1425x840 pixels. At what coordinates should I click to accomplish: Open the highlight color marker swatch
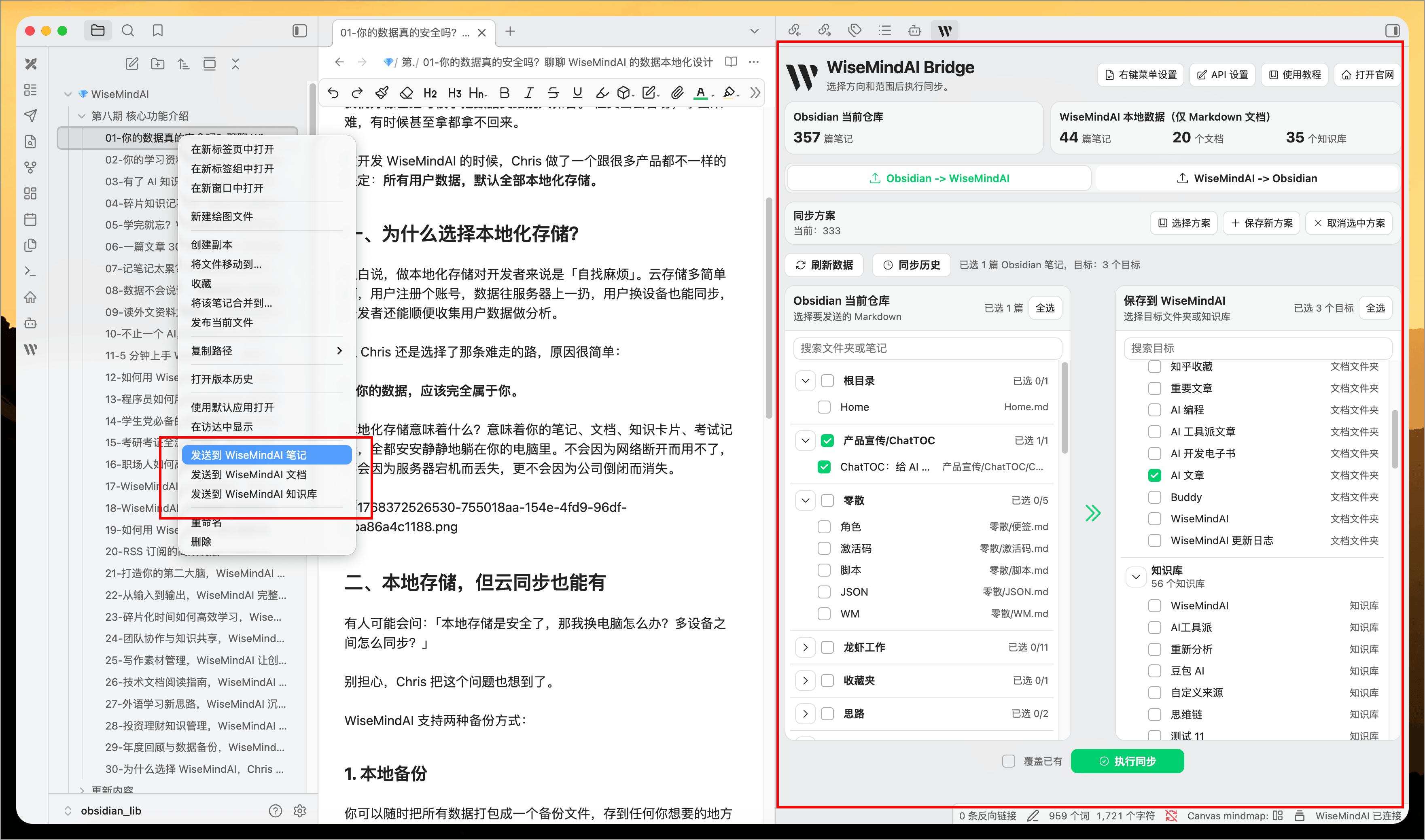(x=731, y=93)
